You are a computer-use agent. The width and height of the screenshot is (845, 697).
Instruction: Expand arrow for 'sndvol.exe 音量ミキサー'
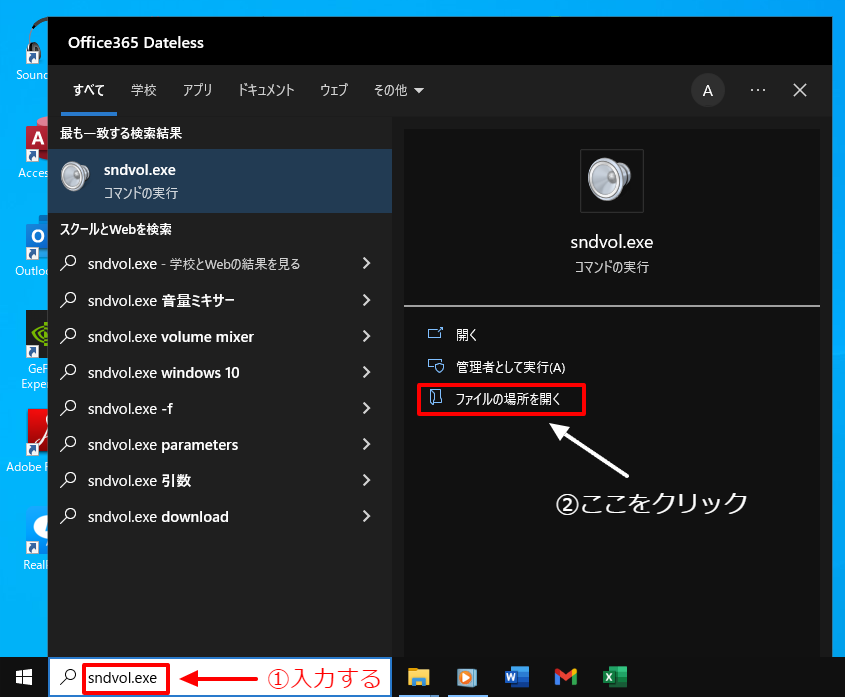[x=366, y=300]
